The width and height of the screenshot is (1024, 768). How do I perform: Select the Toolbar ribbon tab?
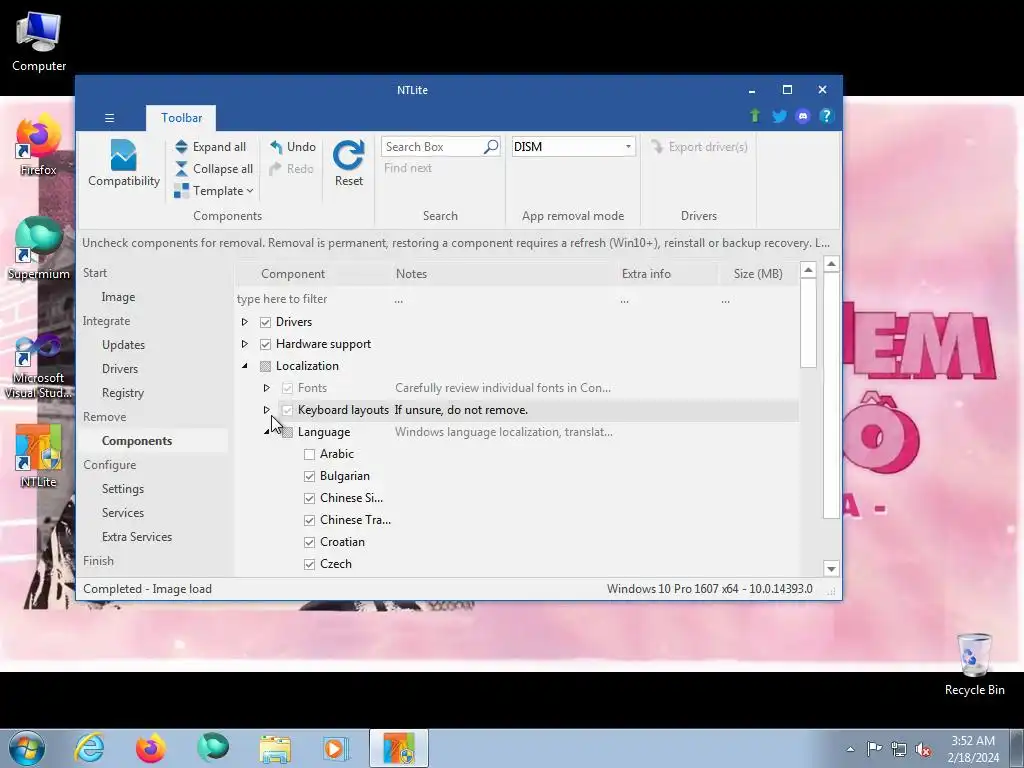(x=182, y=118)
